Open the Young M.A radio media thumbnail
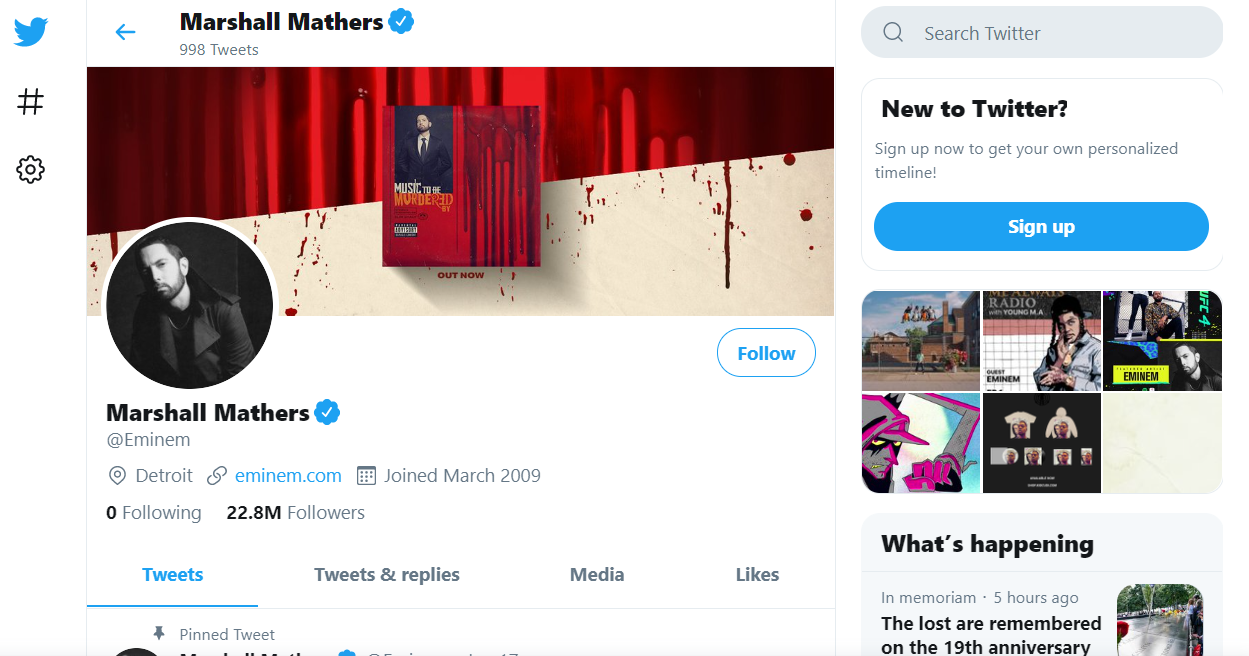Viewport: 1249px width, 656px height. point(1041,340)
